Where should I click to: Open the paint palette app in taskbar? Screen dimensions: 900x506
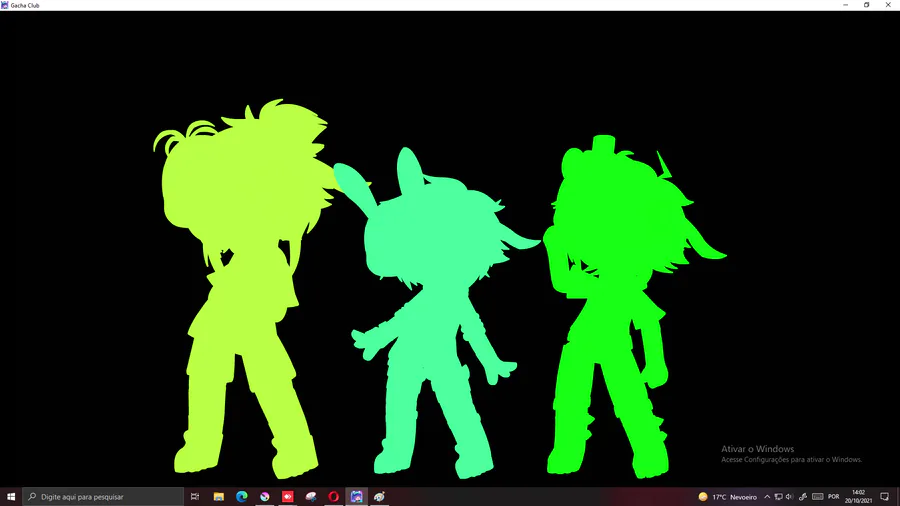point(379,497)
